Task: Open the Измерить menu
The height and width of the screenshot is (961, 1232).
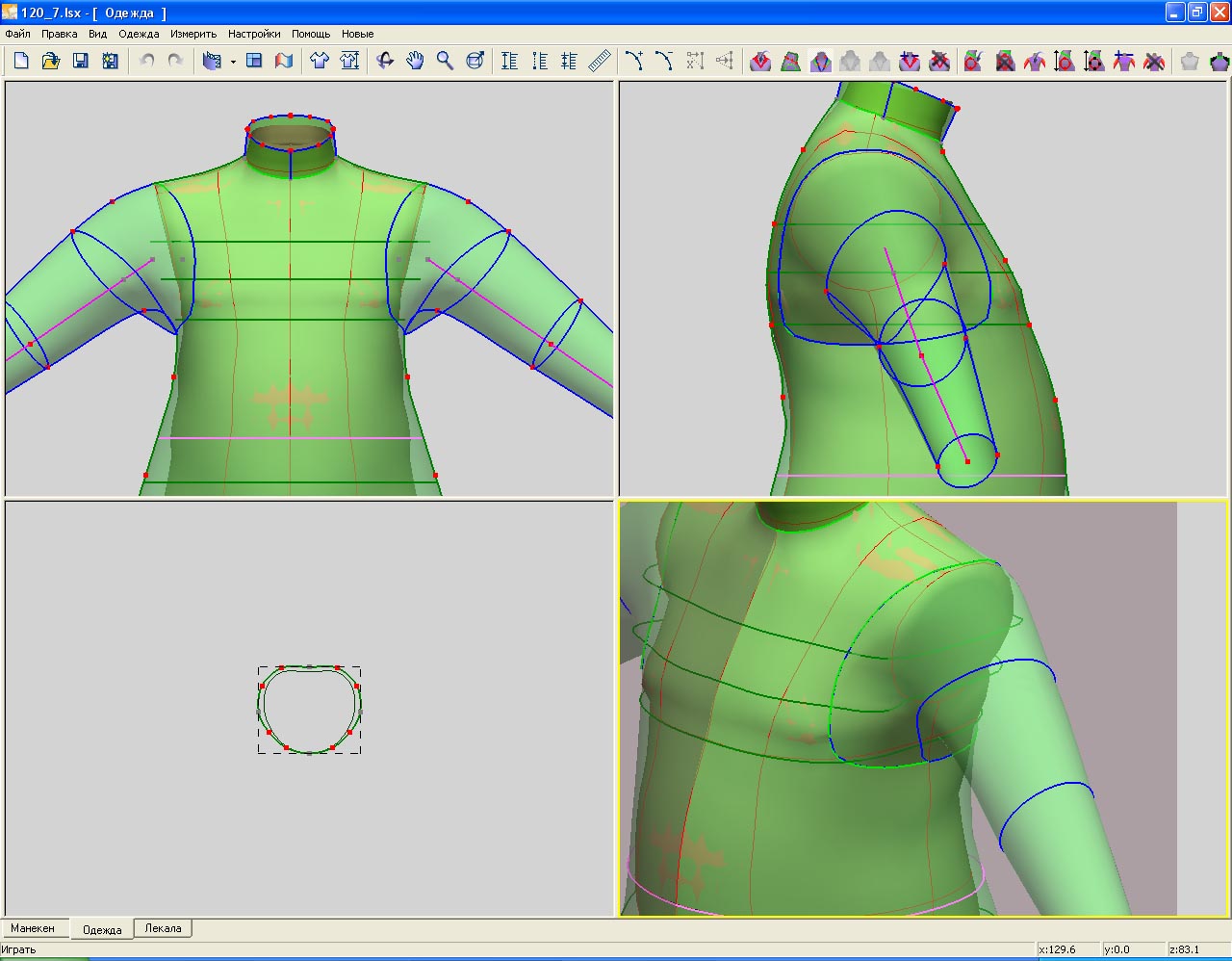Action: (x=193, y=34)
